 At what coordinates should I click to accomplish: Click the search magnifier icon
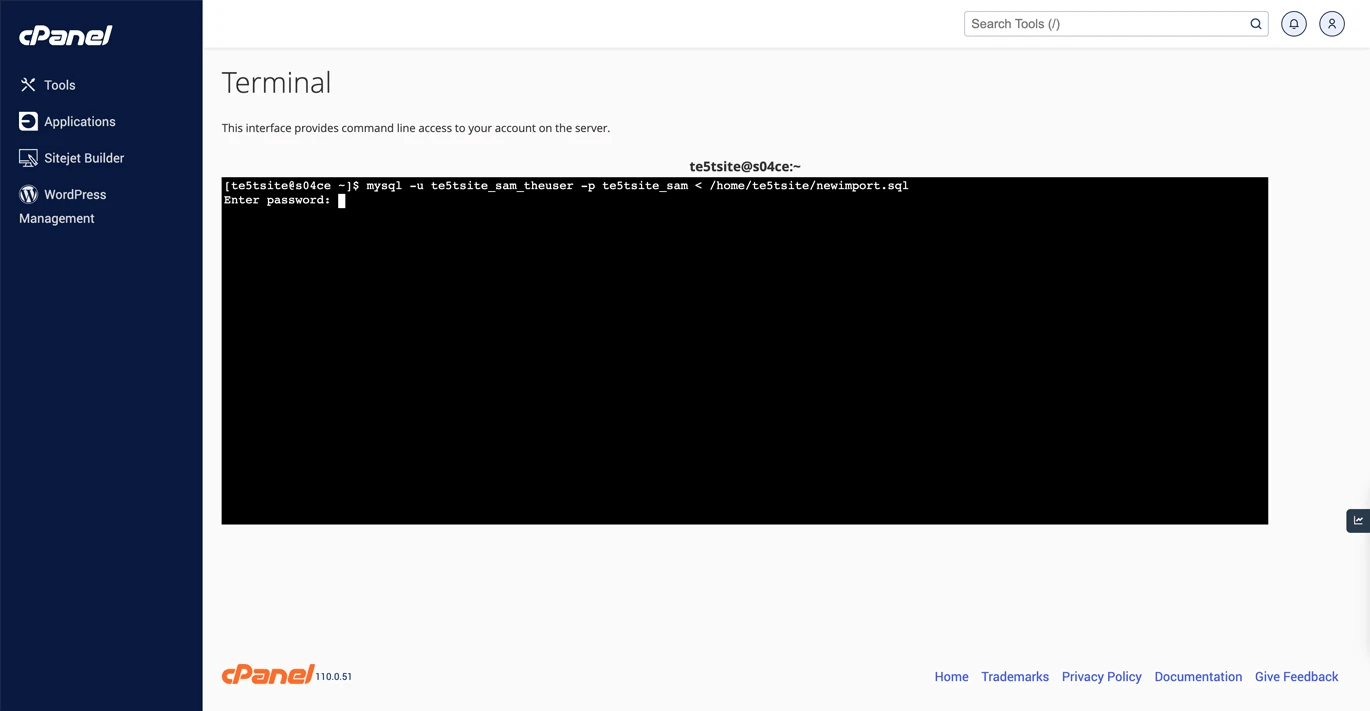(1256, 24)
